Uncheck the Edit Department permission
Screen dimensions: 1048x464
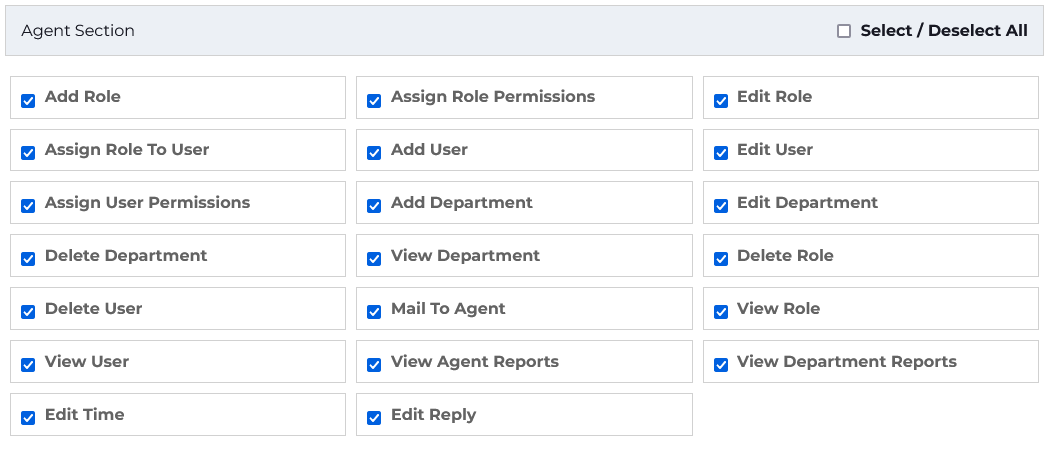click(x=720, y=206)
